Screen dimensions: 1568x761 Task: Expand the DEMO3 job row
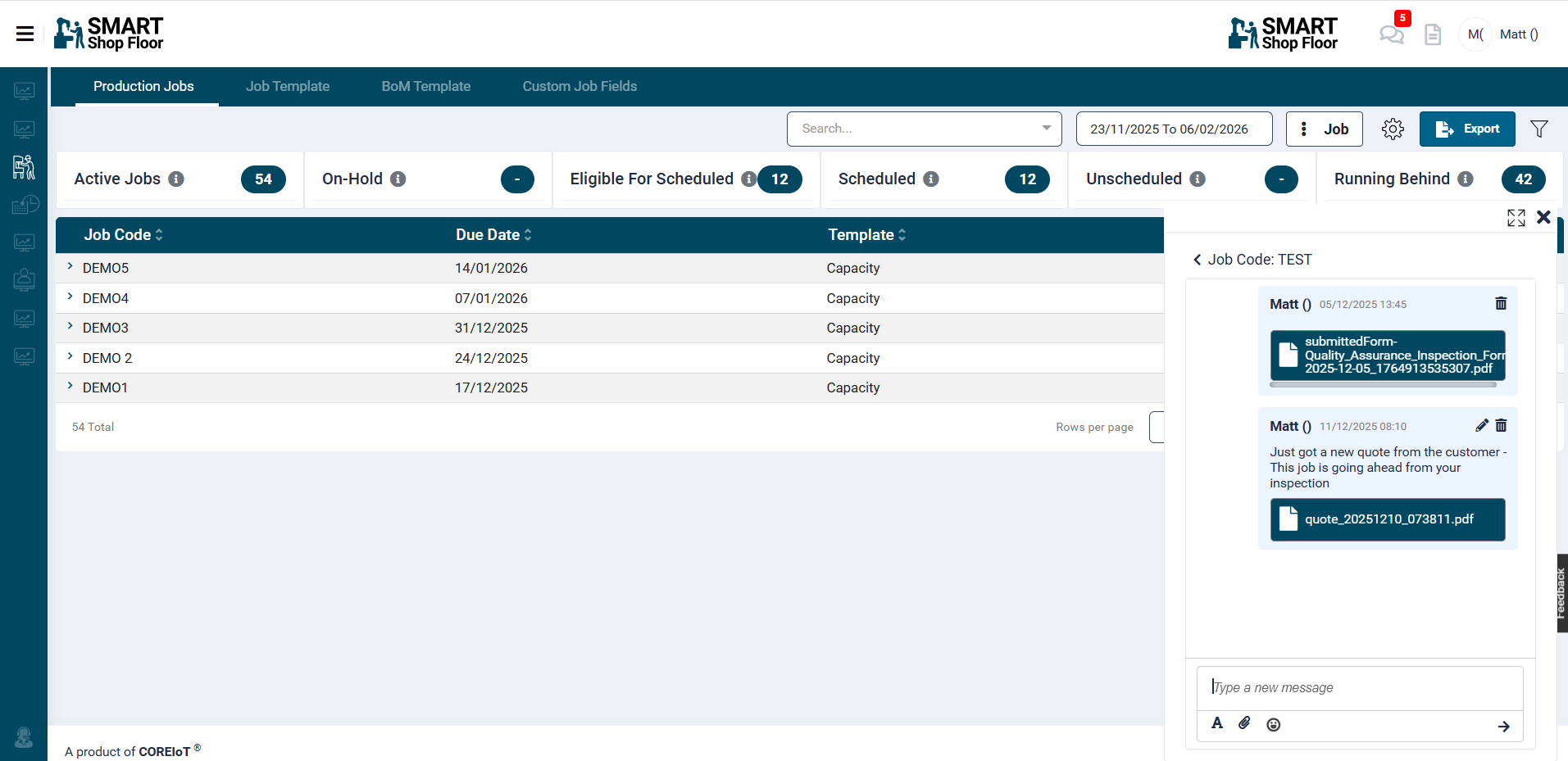tap(70, 327)
